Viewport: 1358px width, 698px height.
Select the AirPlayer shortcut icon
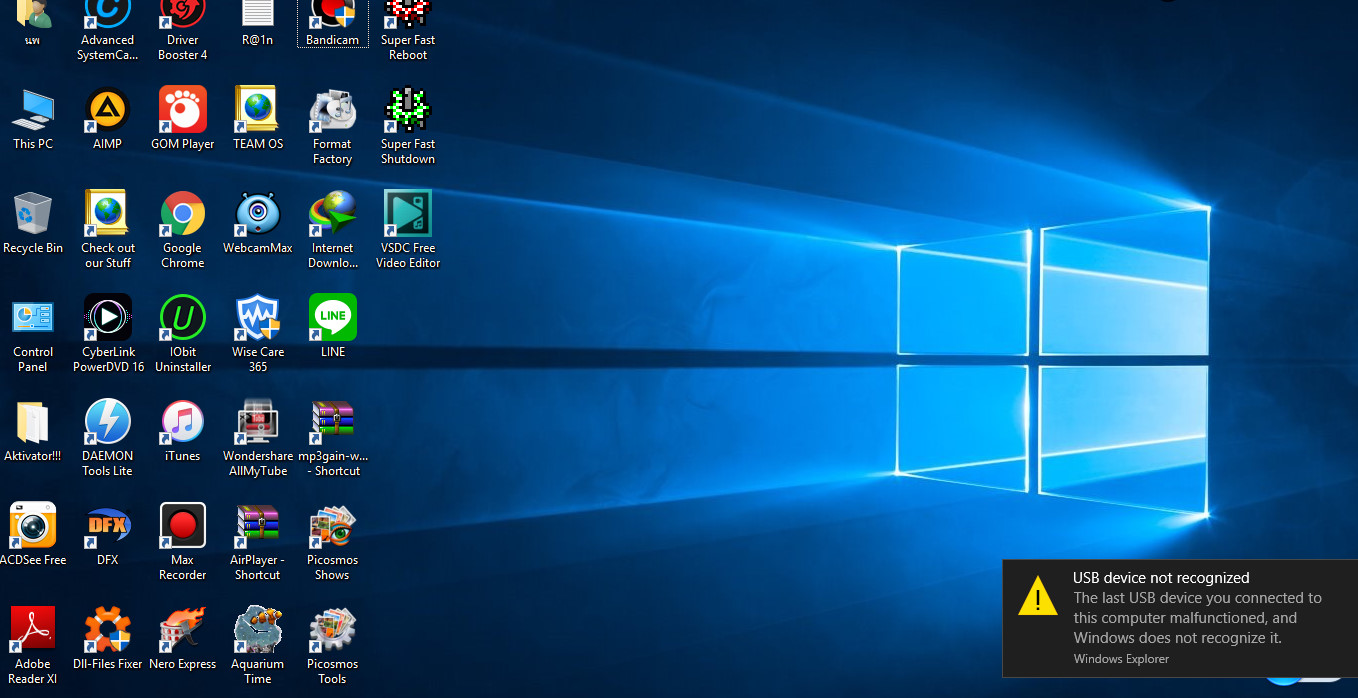[x=258, y=526]
